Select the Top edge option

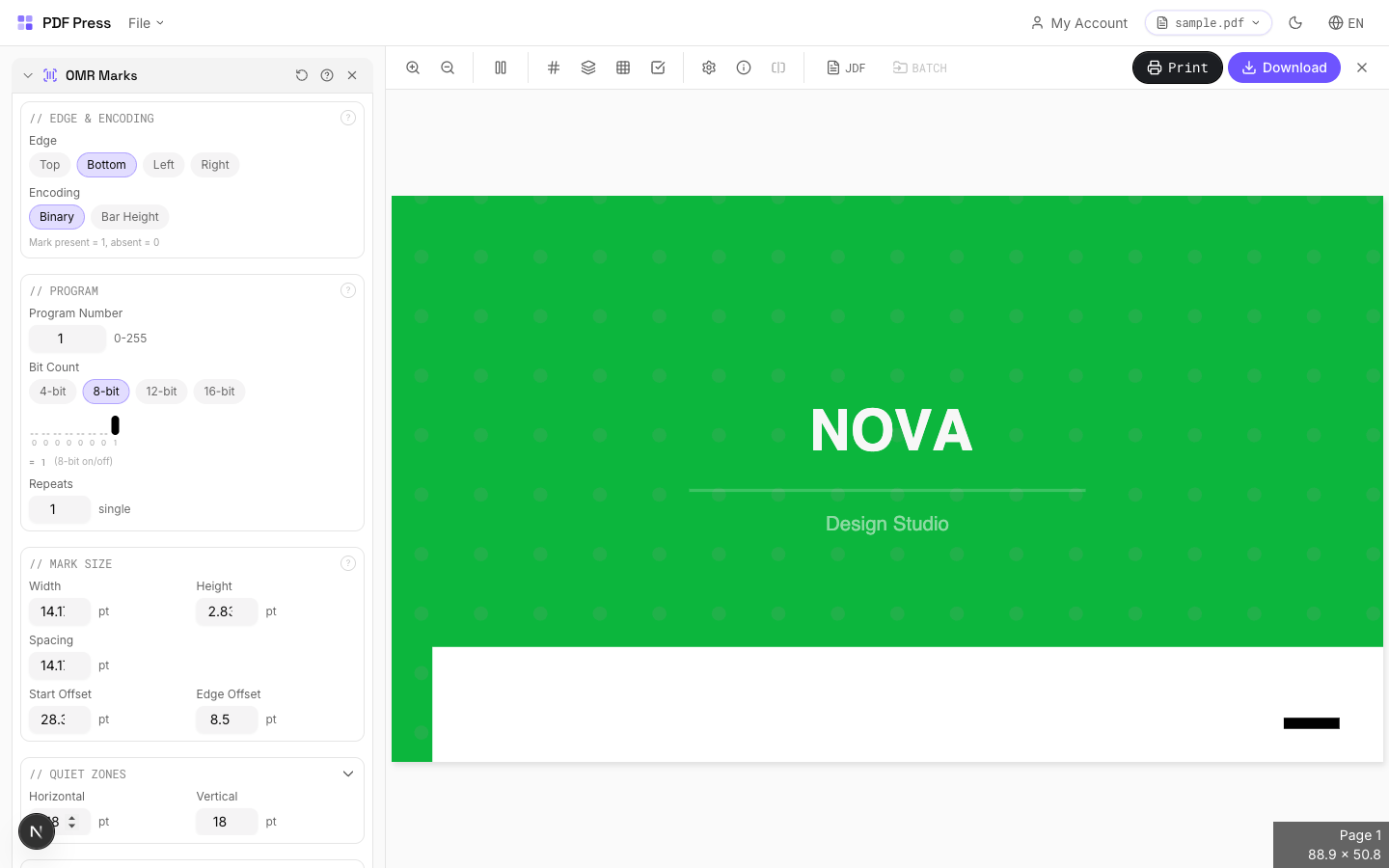coord(50,165)
